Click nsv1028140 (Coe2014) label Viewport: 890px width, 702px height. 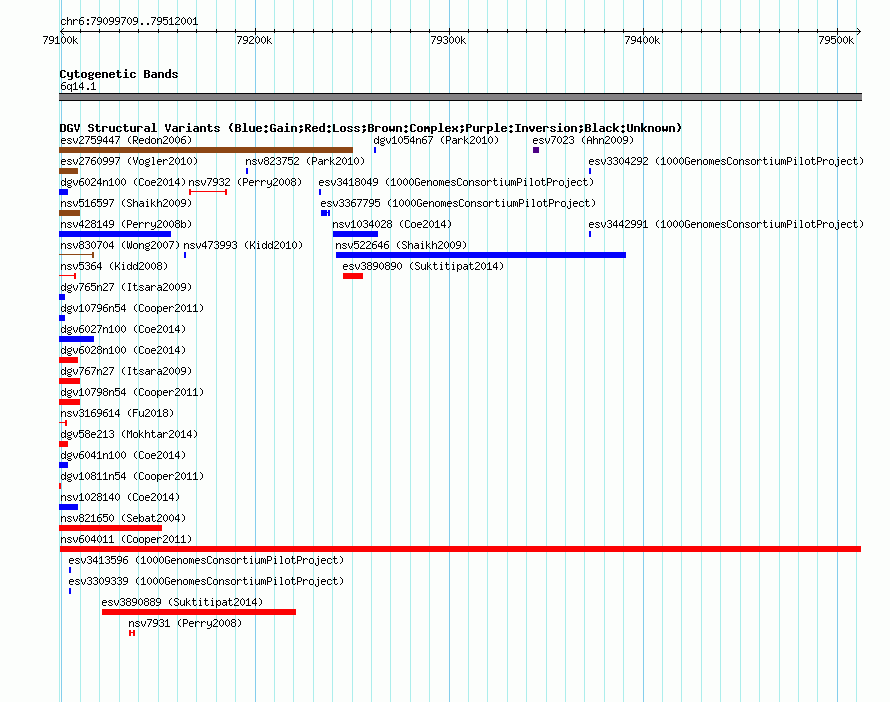[120, 497]
